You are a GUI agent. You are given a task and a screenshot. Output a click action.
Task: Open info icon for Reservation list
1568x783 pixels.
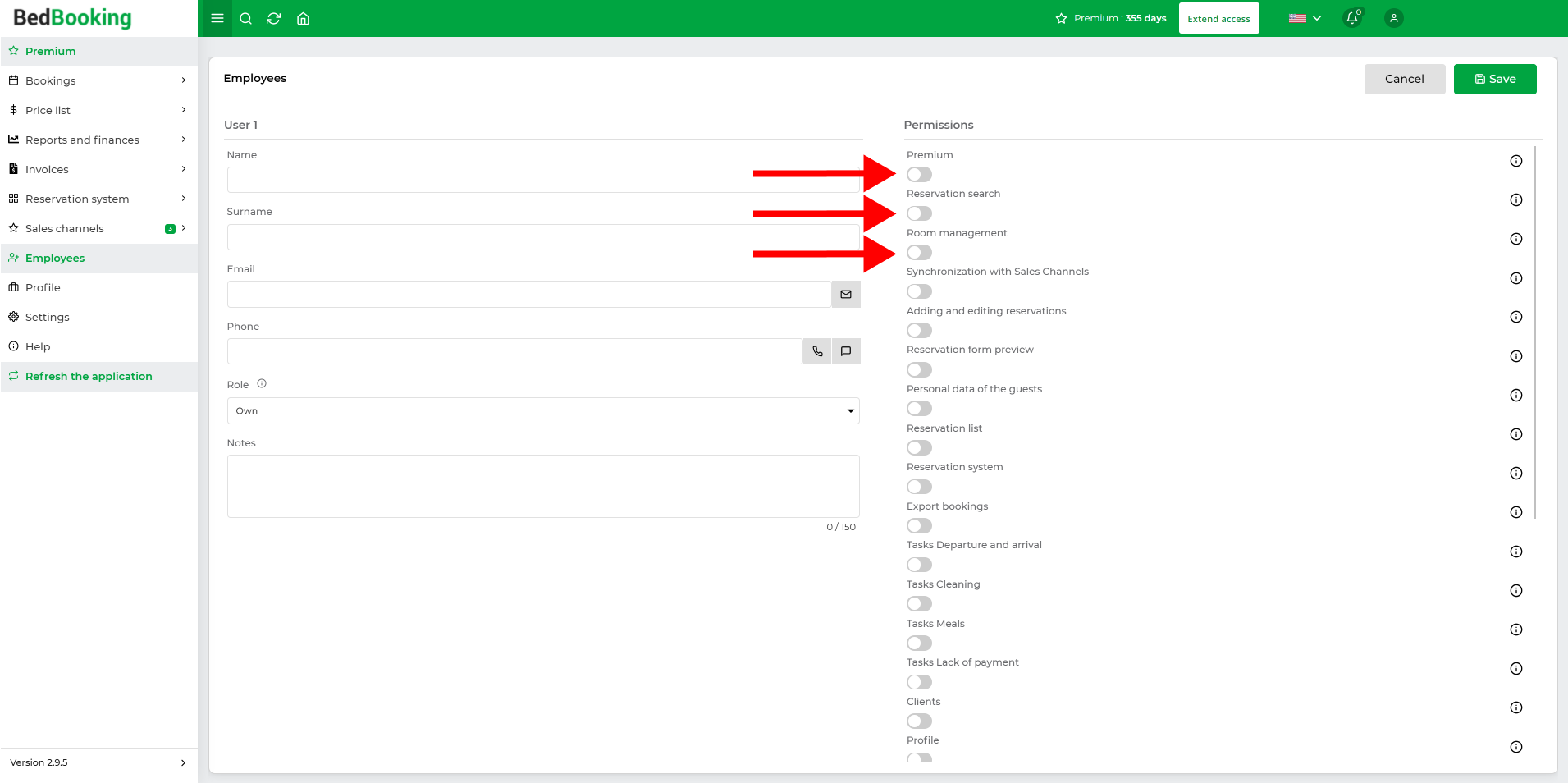point(1516,434)
